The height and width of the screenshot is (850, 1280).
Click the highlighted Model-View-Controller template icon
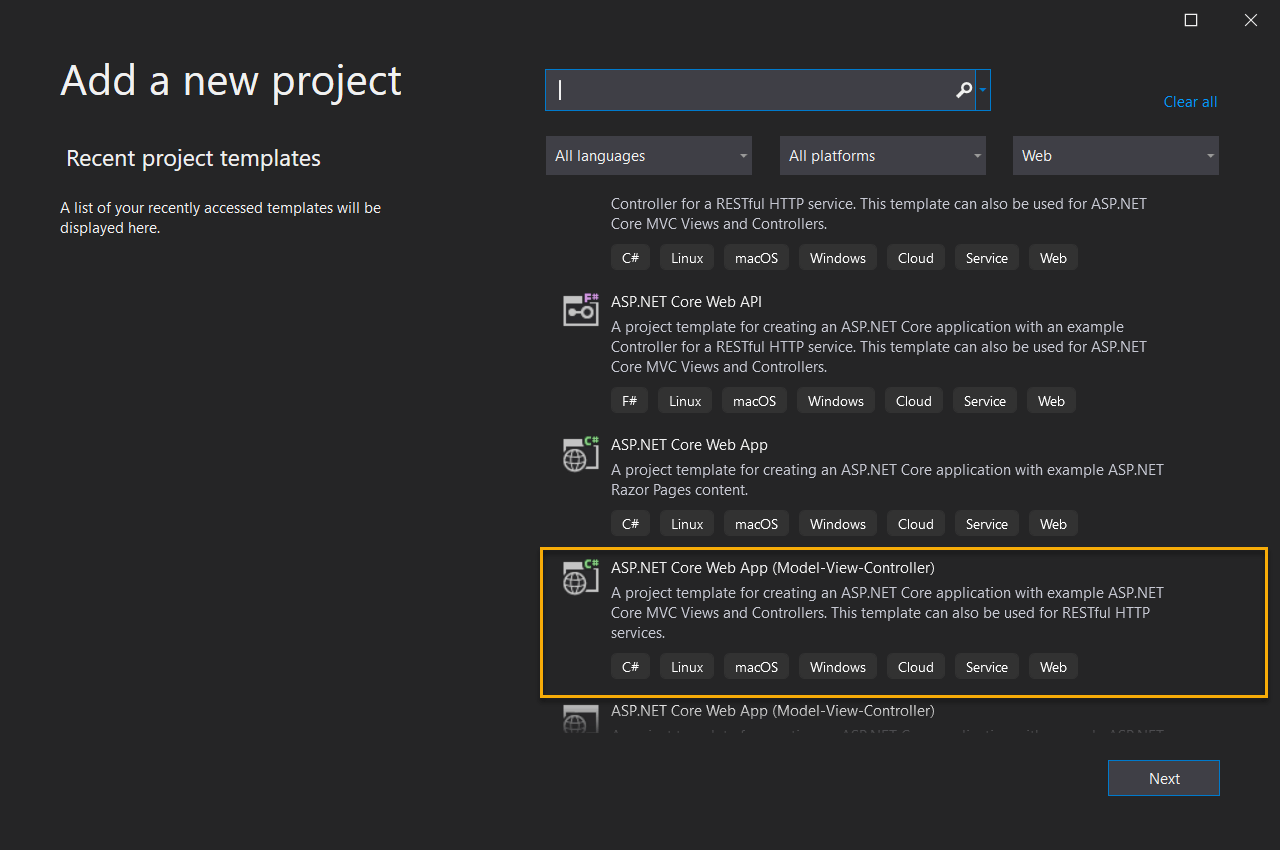coord(580,576)
